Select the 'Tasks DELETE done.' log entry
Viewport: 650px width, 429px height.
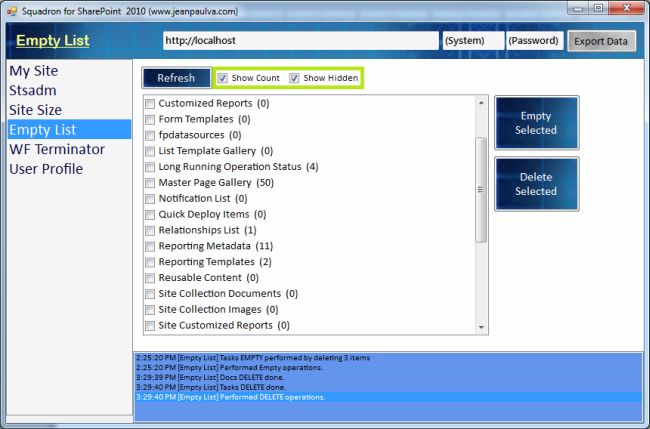[x=388, y=387]
